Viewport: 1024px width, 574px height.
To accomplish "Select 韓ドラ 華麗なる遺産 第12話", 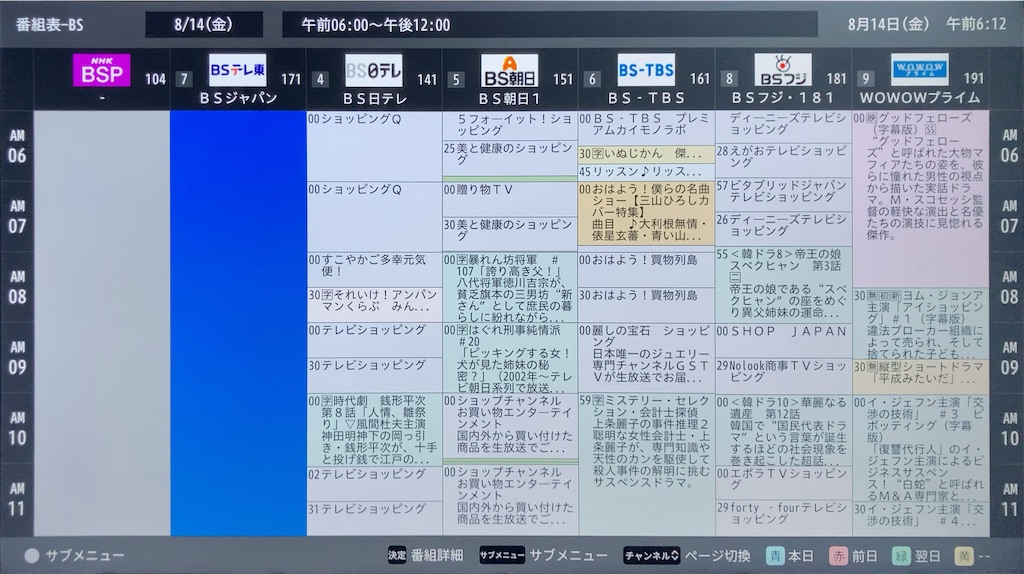I will click(x=784, y=429).
